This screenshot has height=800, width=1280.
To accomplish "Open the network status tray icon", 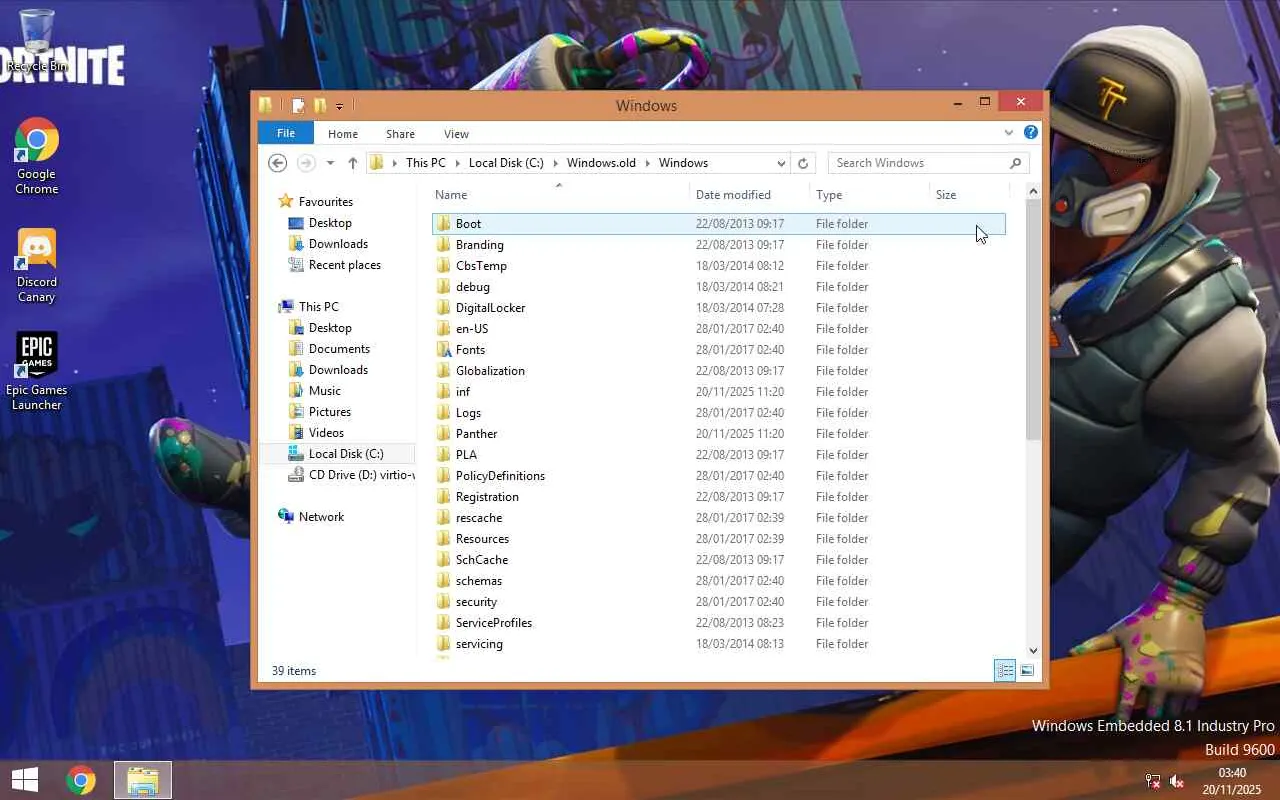I will pos(1153,781).
